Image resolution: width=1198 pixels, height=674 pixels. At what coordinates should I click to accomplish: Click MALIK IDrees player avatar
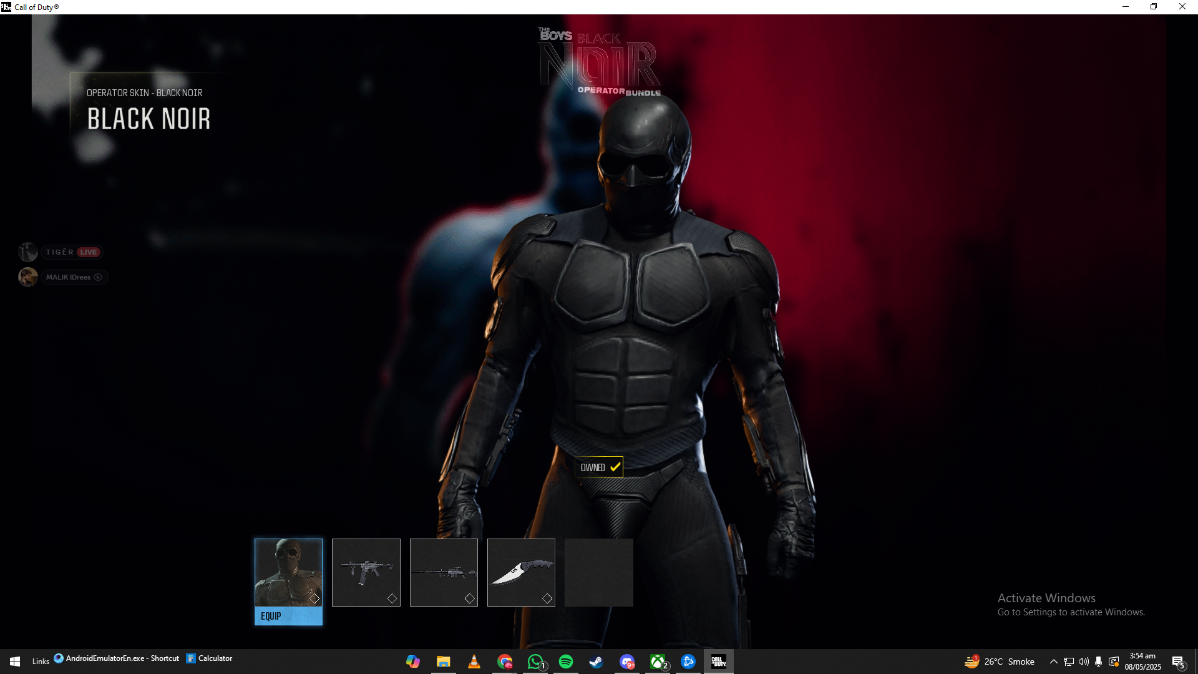tap(28, 277)
